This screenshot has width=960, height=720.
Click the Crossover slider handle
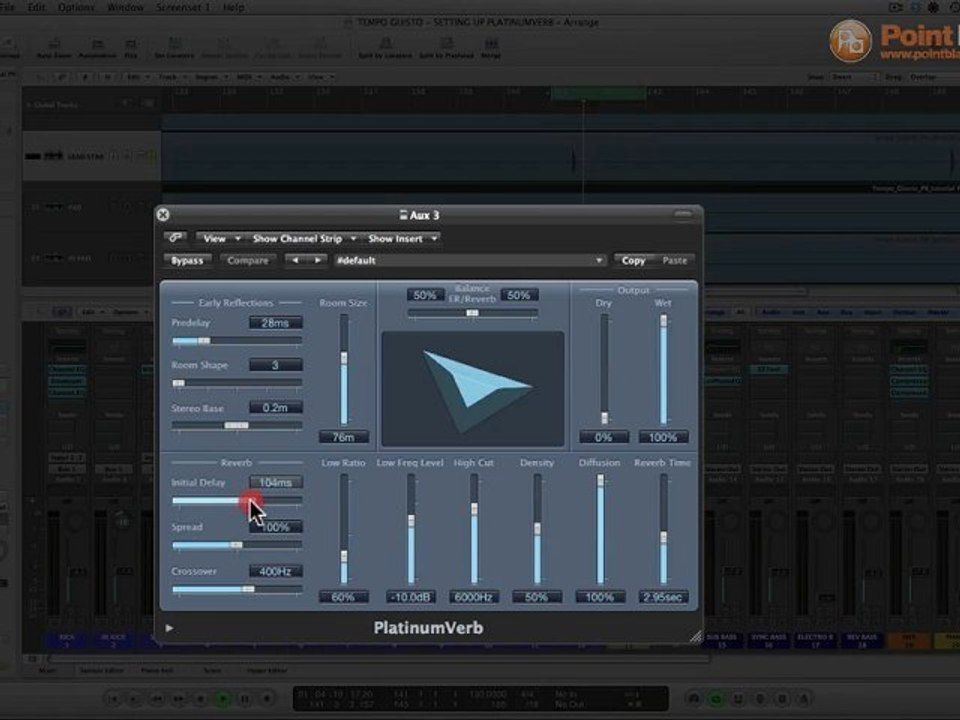click(x=247, y=588)
